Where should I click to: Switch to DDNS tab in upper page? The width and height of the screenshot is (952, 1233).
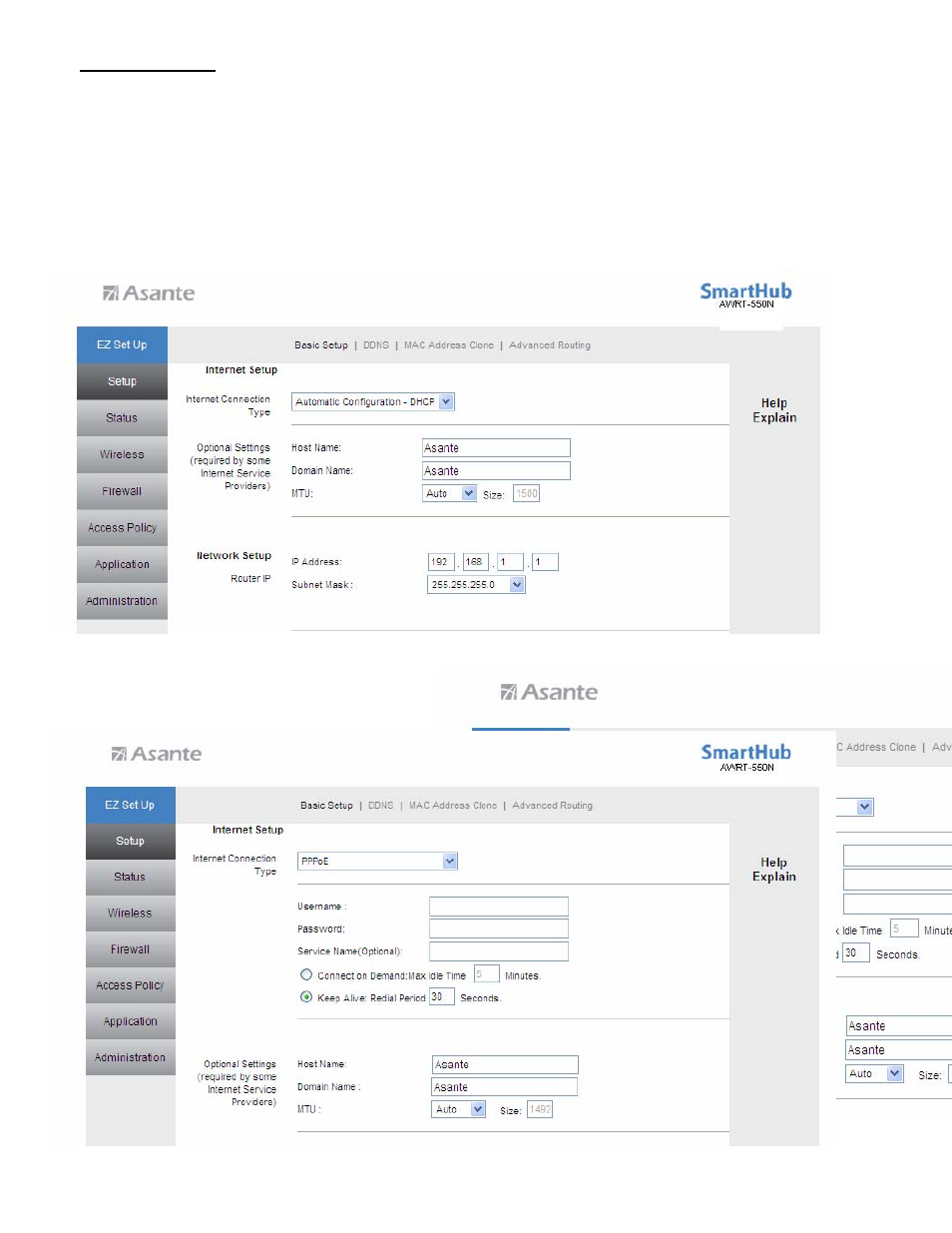click(x=376, y=345)
